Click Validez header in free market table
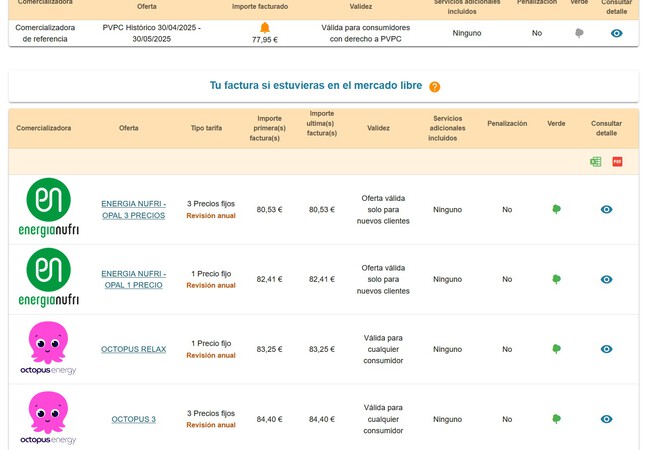650x450 pixels. (378, 128)
